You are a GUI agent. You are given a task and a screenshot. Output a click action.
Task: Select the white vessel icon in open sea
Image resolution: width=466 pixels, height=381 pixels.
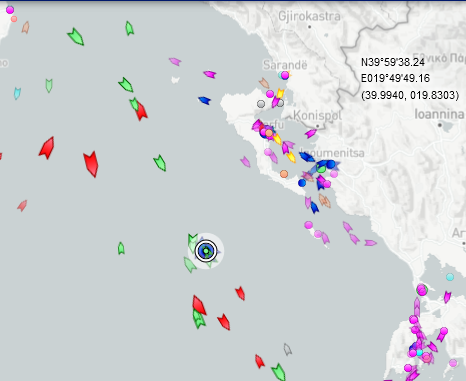175,80
